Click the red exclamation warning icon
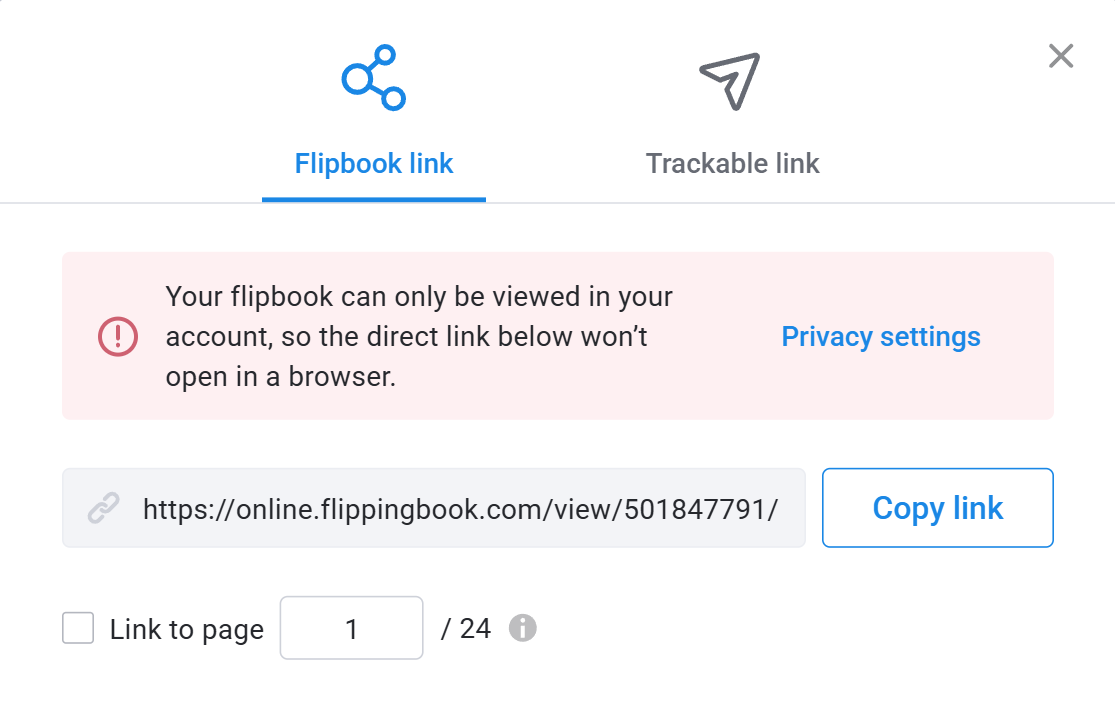This screenshot has width=1115, height=704. (118, 336)
